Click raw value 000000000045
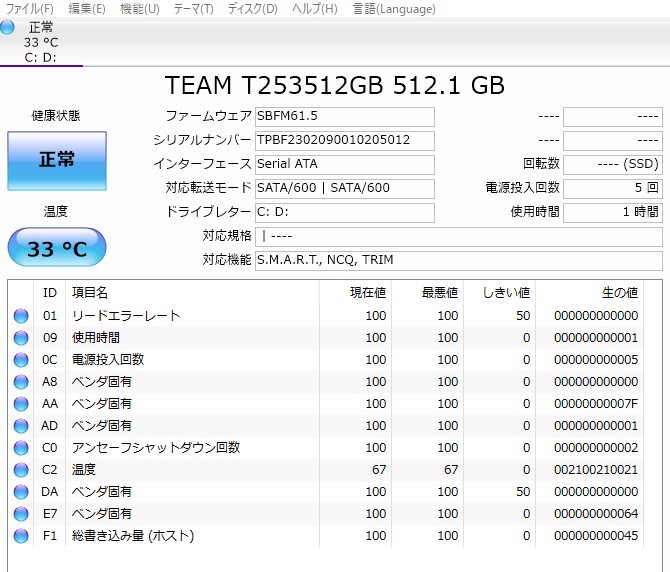This screenshot has width=670, height=572. pyautogui.click(x=596, y=536)
